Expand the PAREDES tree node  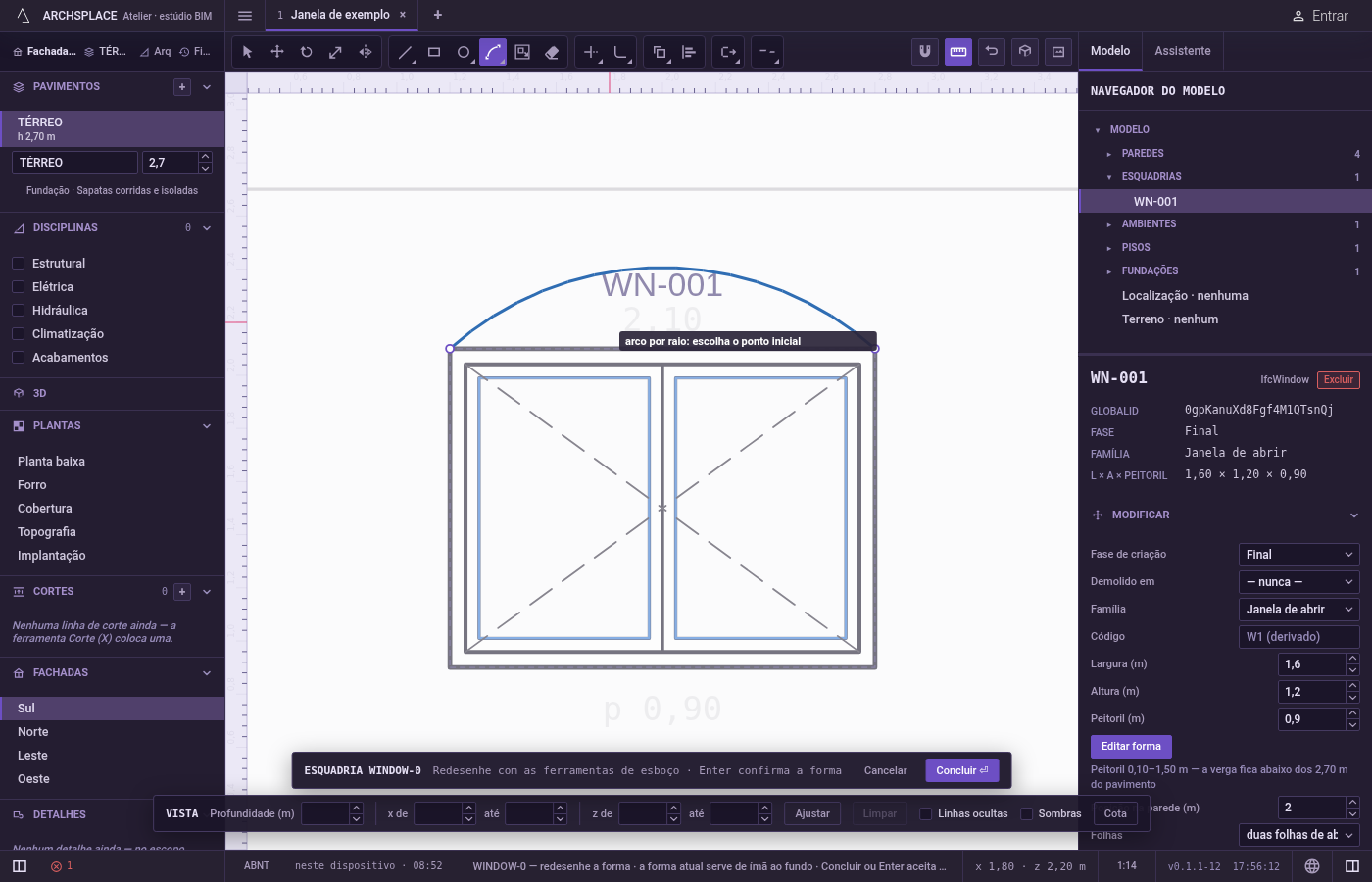click(x=1109, y=154)
